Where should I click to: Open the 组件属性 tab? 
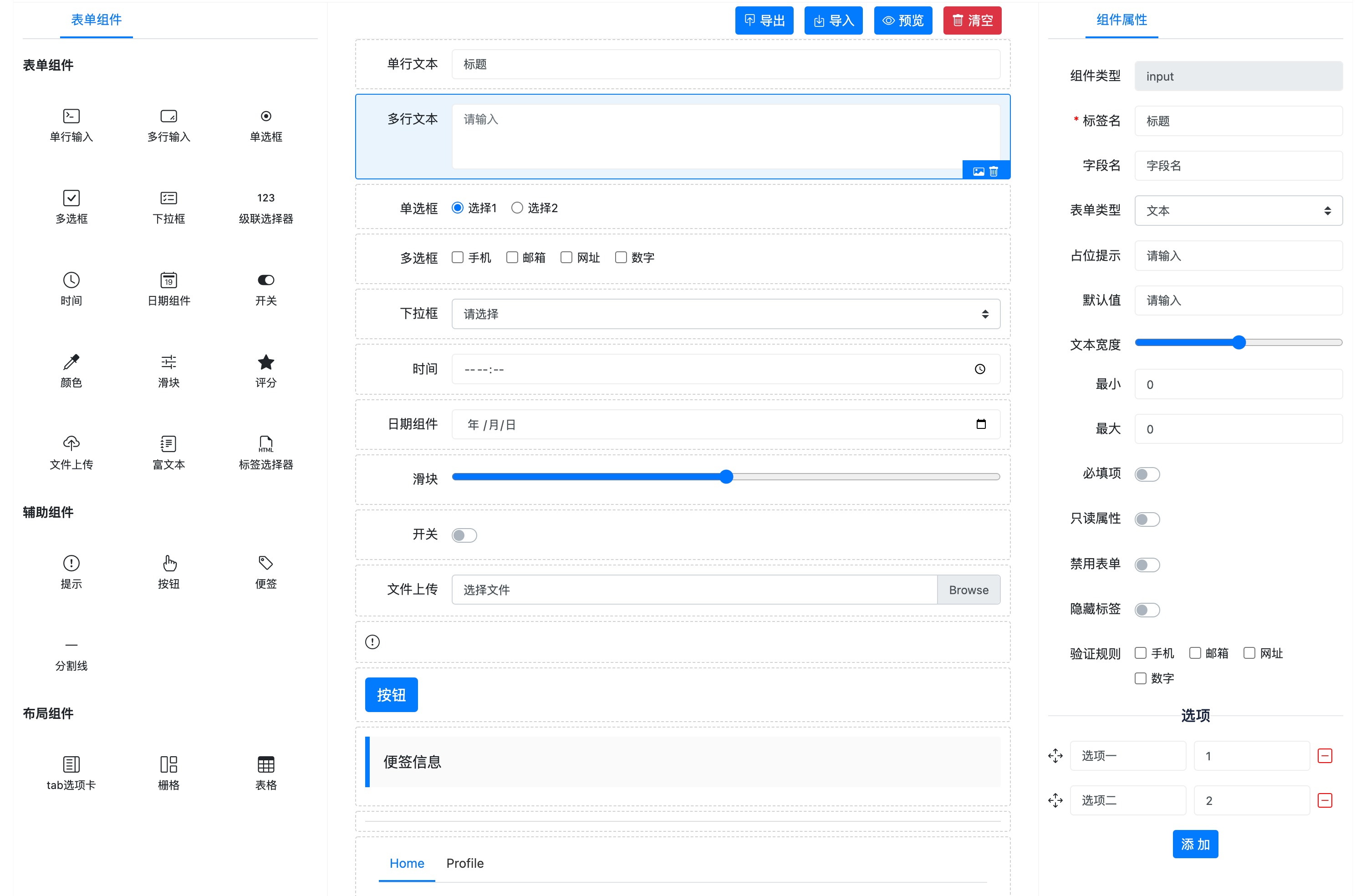pos(1121,20)
